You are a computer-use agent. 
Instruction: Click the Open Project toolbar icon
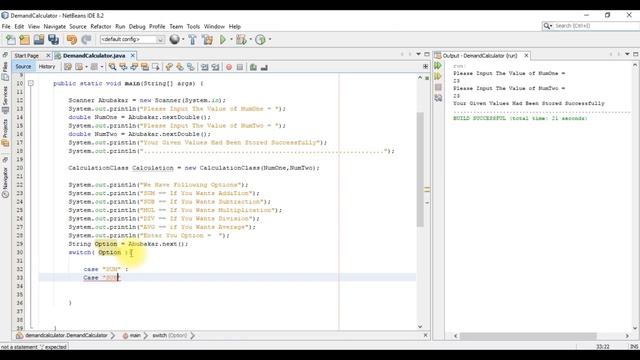point(39,40)
